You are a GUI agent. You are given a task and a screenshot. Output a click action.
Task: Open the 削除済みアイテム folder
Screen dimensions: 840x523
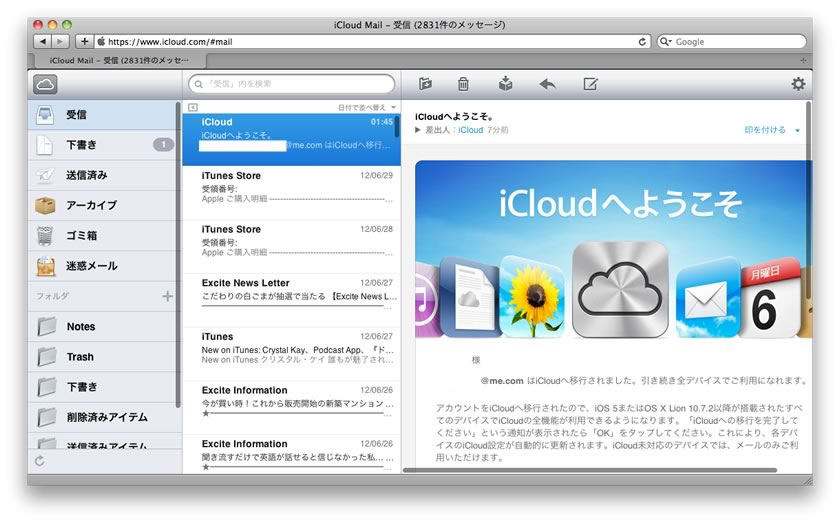pyautogui.click(x=102, y=417)
